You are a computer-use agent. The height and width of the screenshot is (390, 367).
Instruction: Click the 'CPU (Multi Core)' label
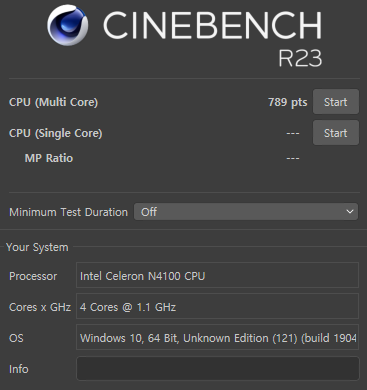click(53, 102)
